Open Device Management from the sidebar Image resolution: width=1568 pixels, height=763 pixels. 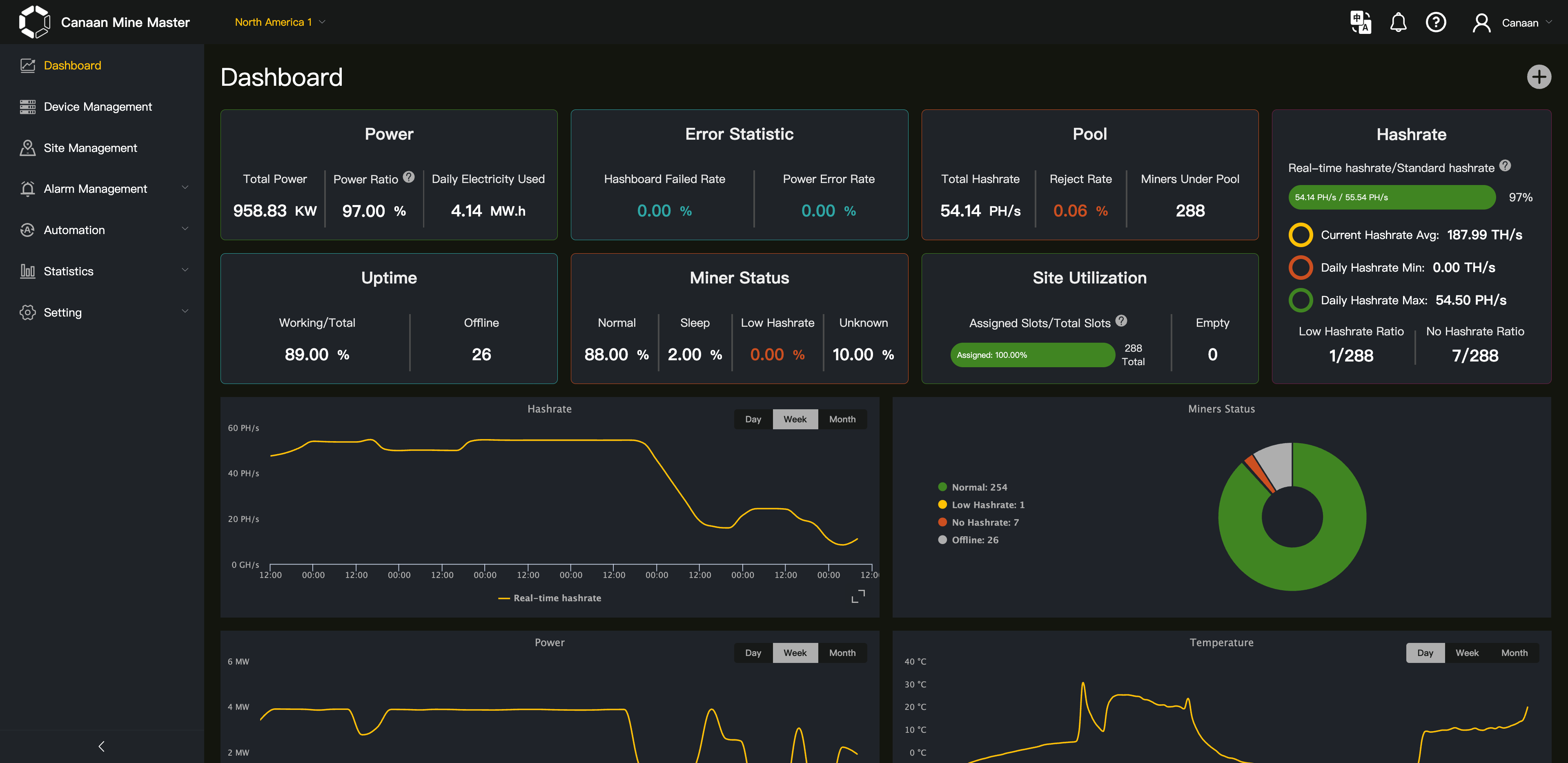pyautogui.click(x=98, y=106)
